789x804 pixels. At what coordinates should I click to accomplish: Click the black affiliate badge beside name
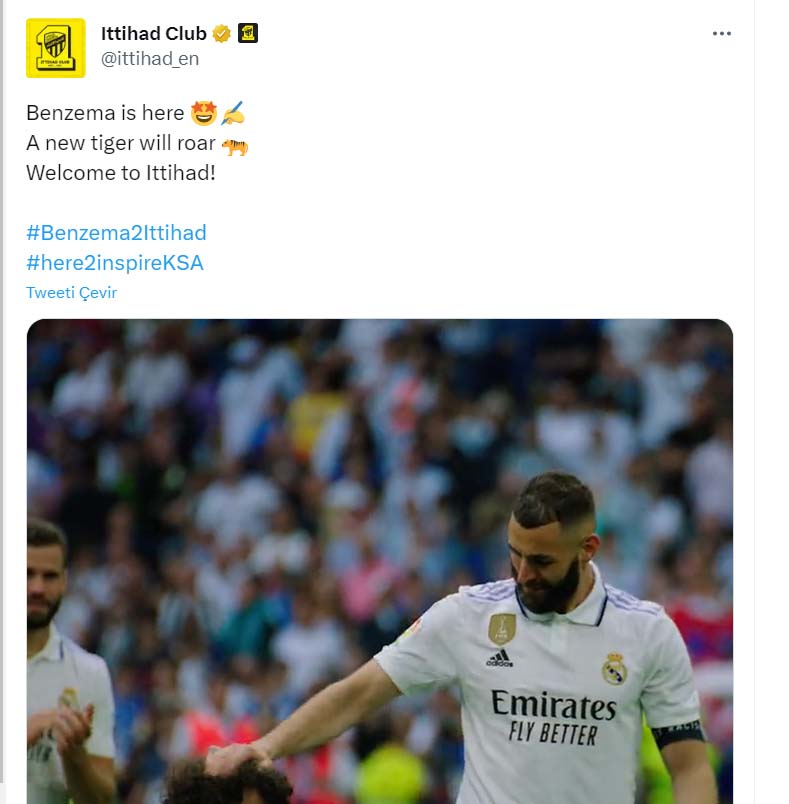point(248,33)
